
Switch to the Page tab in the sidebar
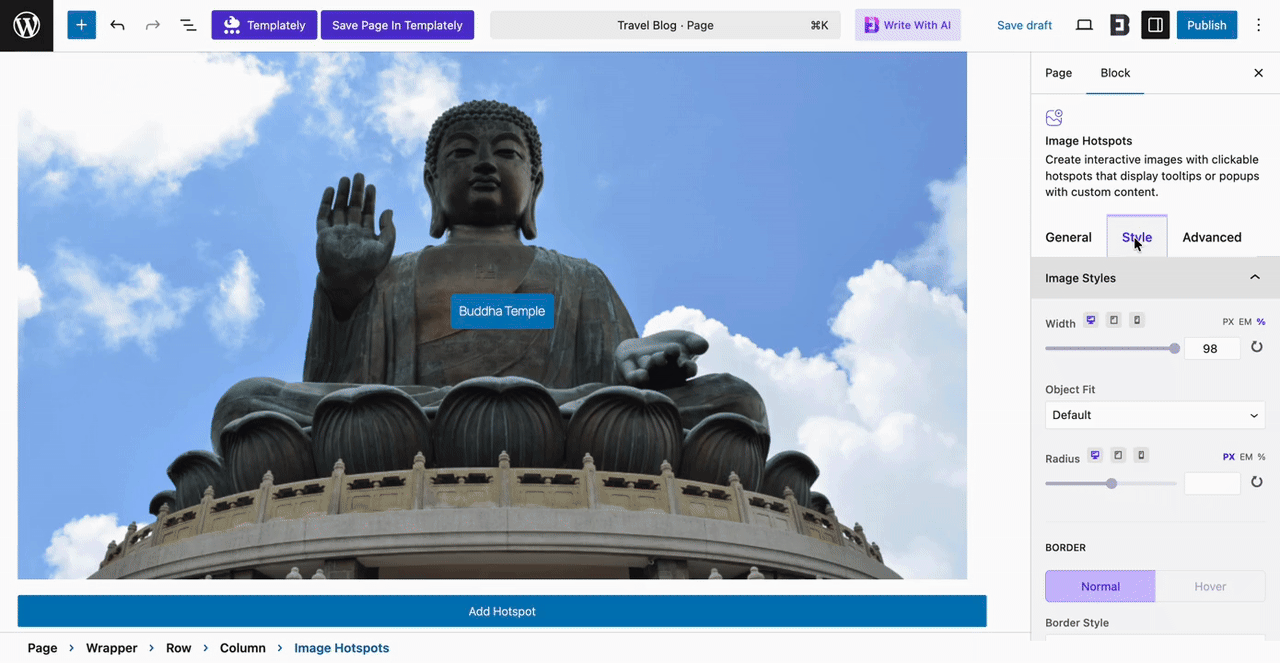pos(1058,73)
